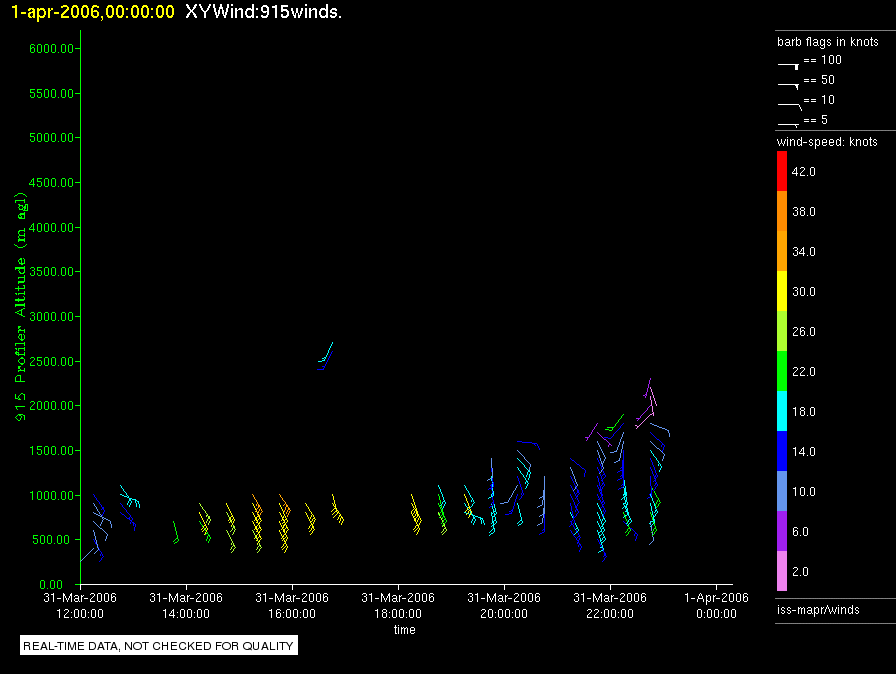Click the 31-Mar-2006 18:00:00 time label
The height and width of the screenshot is (674, 896).
tap(398, 605)
